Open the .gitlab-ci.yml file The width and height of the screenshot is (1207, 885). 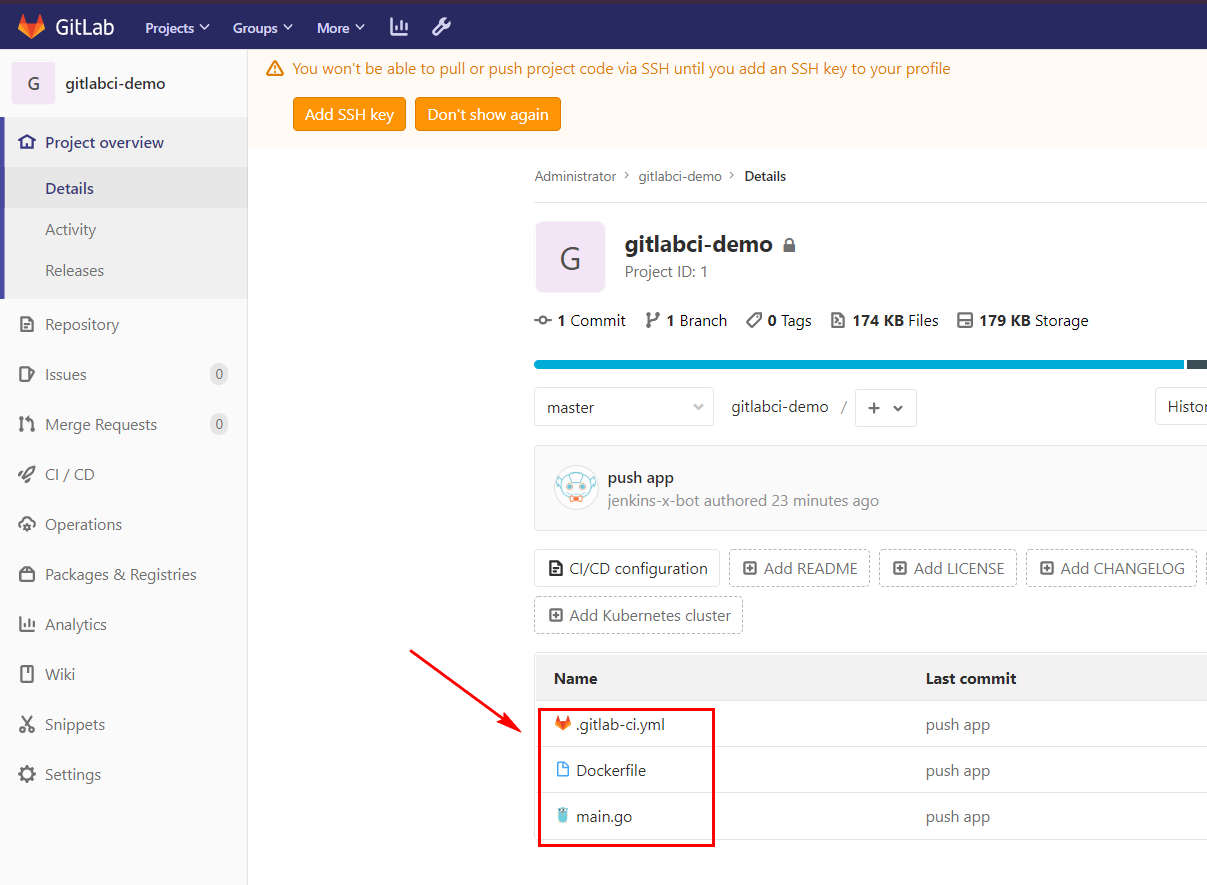coord(620,724)
